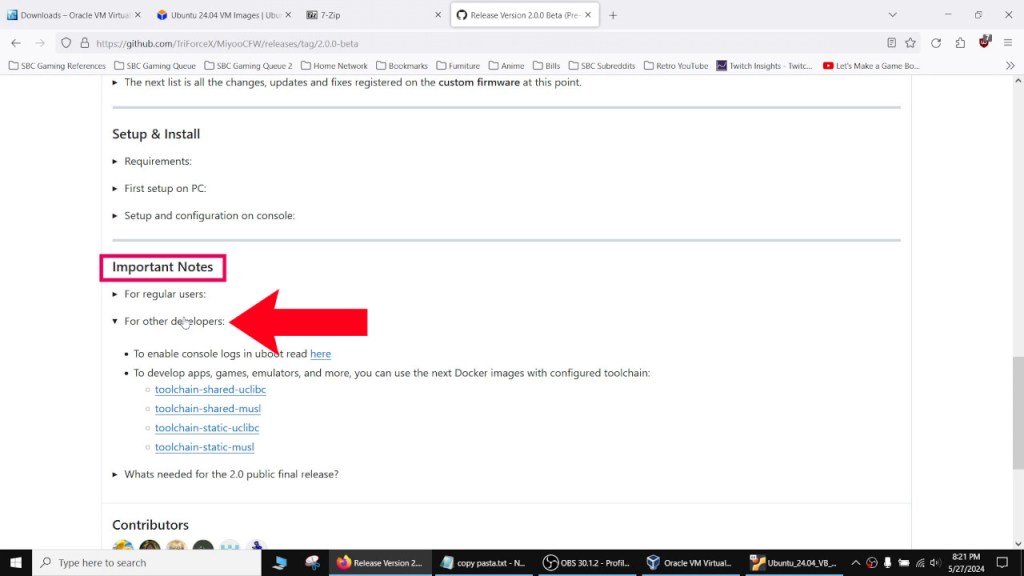Open OBS 30.1.2 from the taskbar
1024x576 pixels.
click(586, 562)
